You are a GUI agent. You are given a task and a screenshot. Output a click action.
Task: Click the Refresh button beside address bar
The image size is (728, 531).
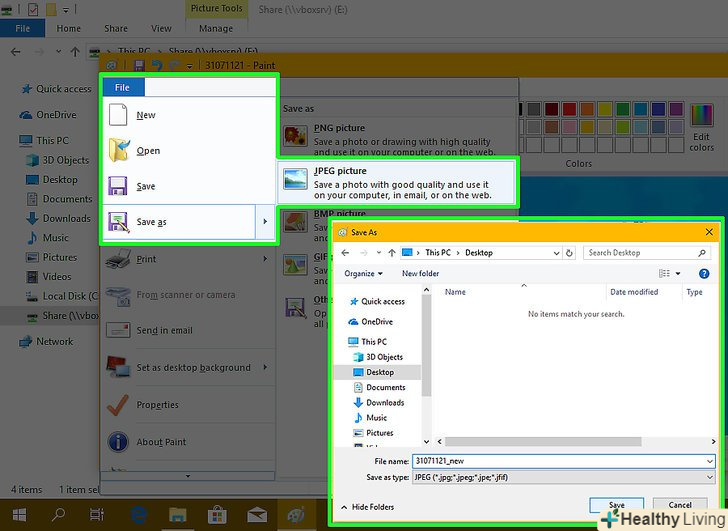click(x=569, y=253)
